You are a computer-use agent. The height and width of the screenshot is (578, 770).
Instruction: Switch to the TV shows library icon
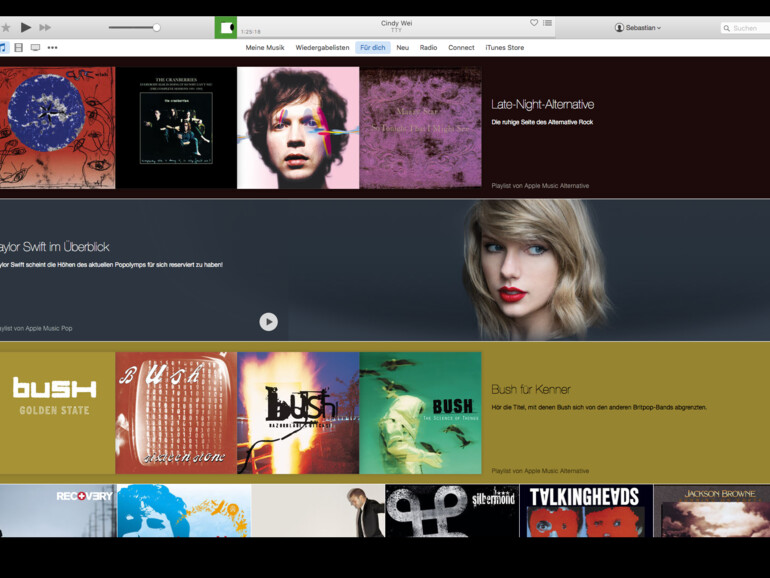[35, 48]
